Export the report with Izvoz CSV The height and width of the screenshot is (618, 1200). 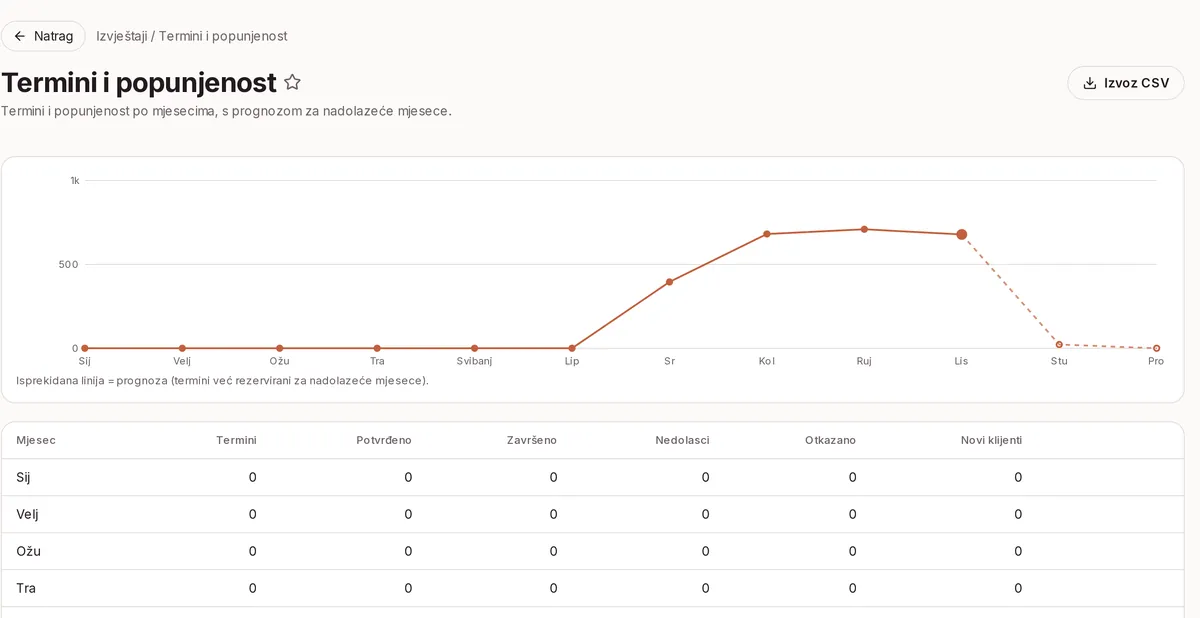click(x=1126, y=83)
